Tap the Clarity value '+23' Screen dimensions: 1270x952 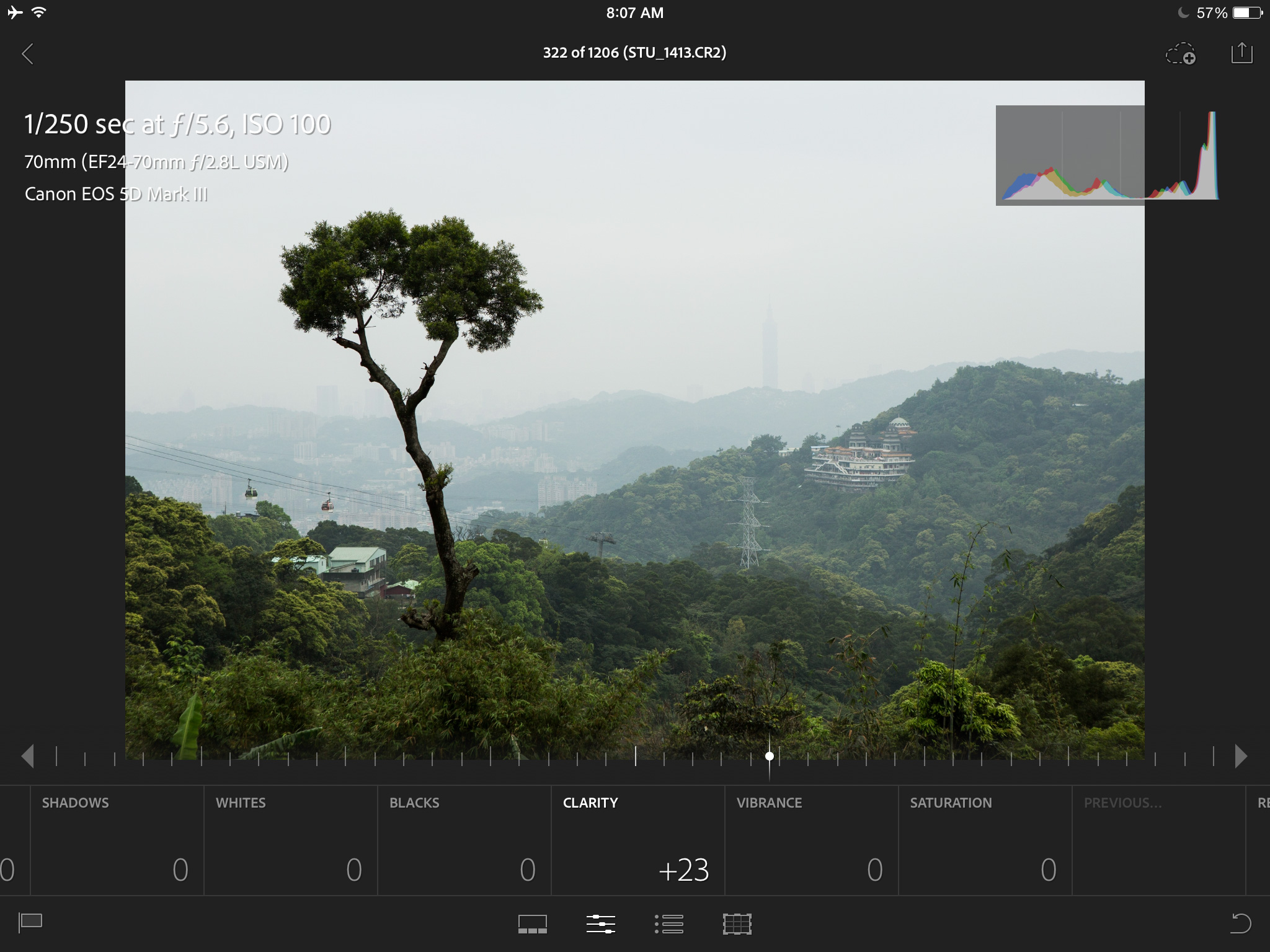point(683,870)
